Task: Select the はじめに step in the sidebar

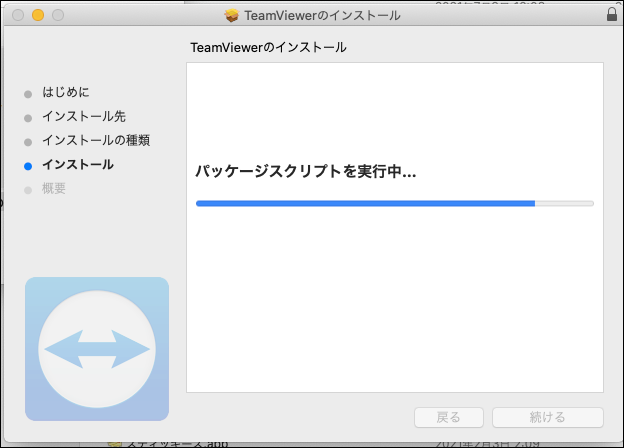Action: (x=66, y=92)
